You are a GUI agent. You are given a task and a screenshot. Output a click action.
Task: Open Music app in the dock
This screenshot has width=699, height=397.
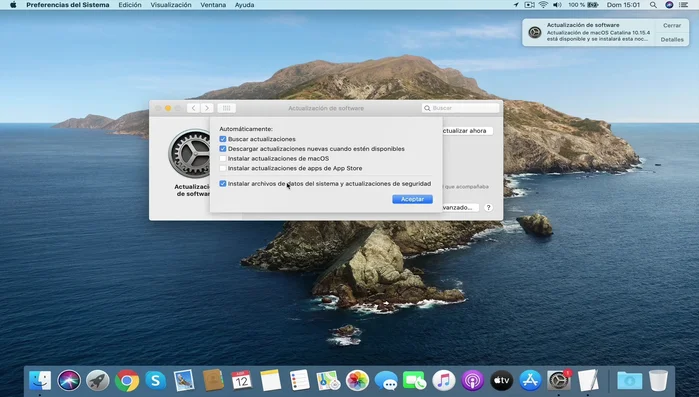444,381
